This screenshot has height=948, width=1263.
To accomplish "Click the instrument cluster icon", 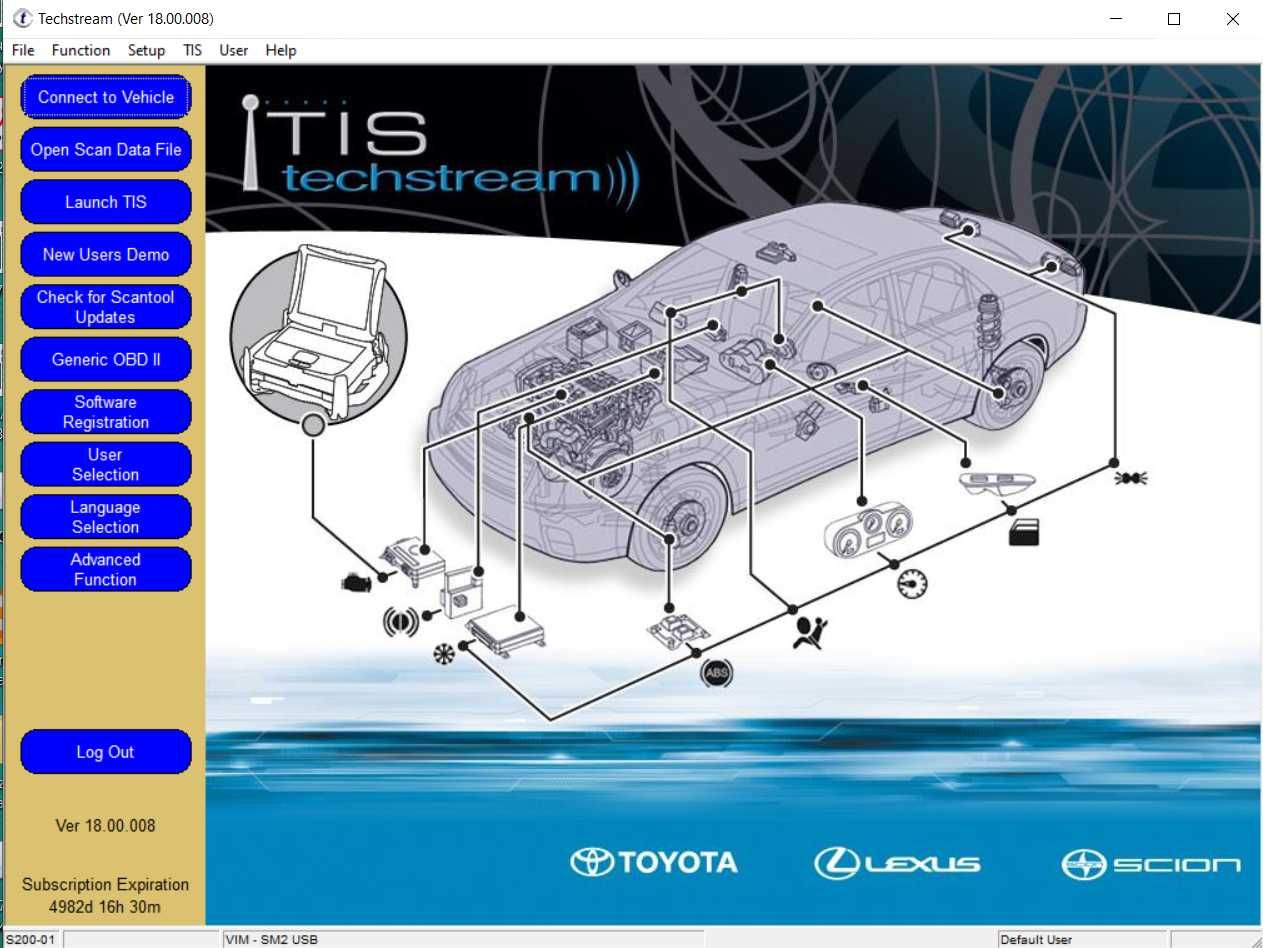I will click(869, 531).
